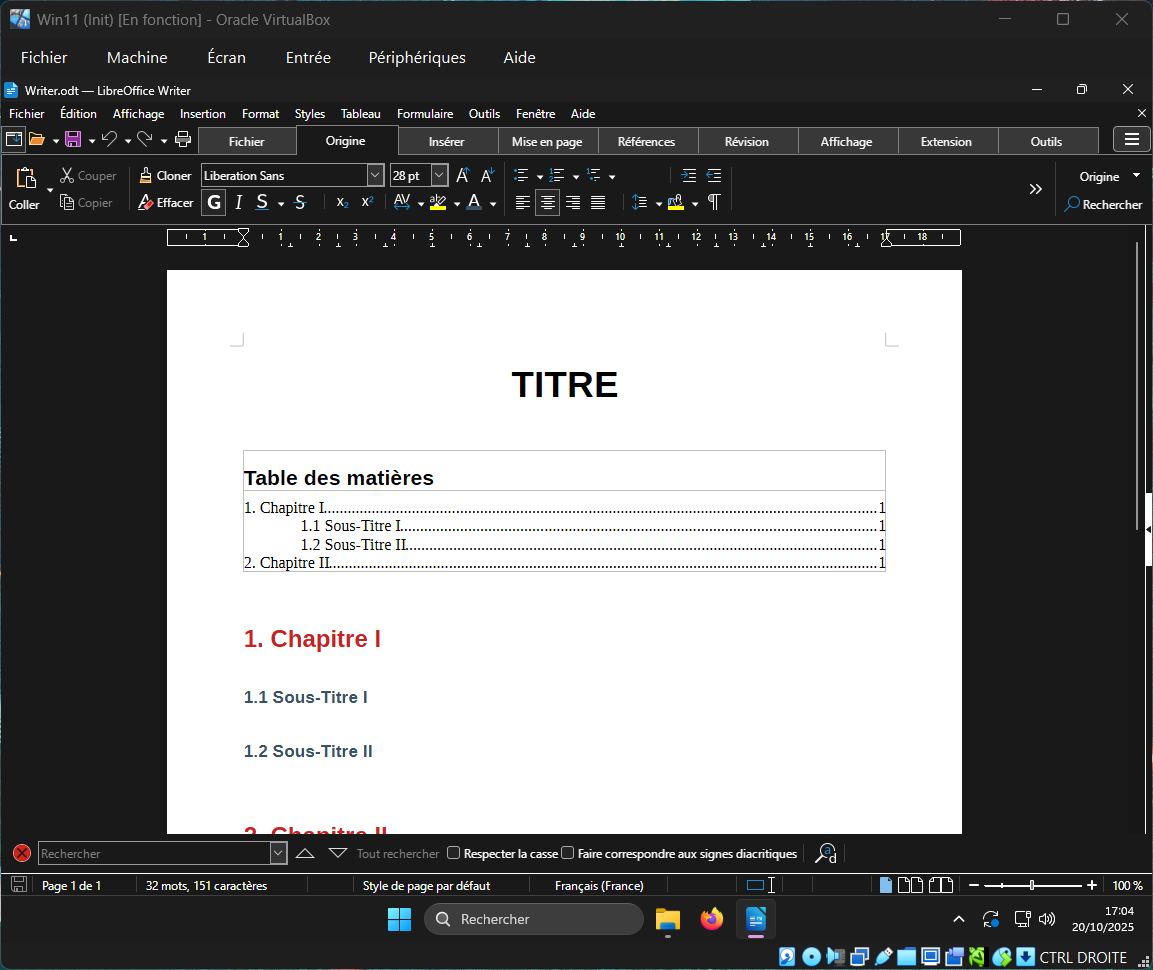Toggle formatting marks (pilcrow) icon
1153x970 pixels.
[714, 203]
